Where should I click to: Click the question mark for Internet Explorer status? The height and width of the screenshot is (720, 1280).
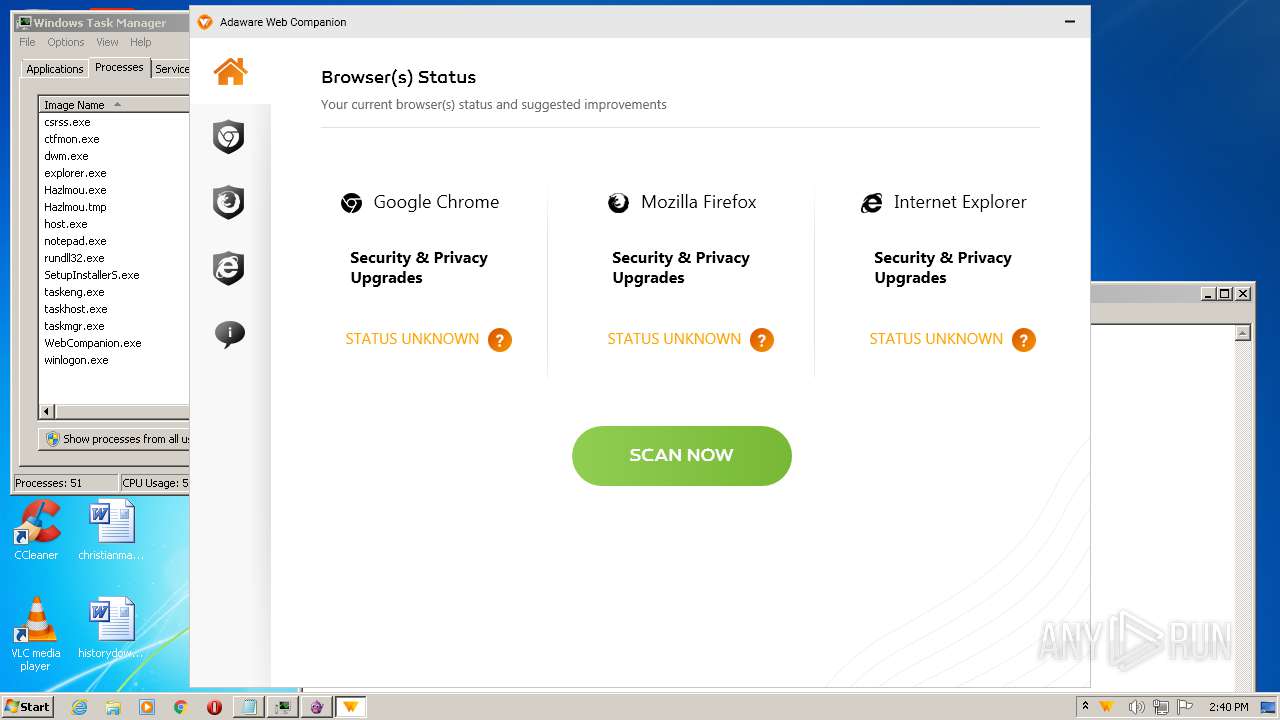pyautogui.click(x=1024, y=340)
